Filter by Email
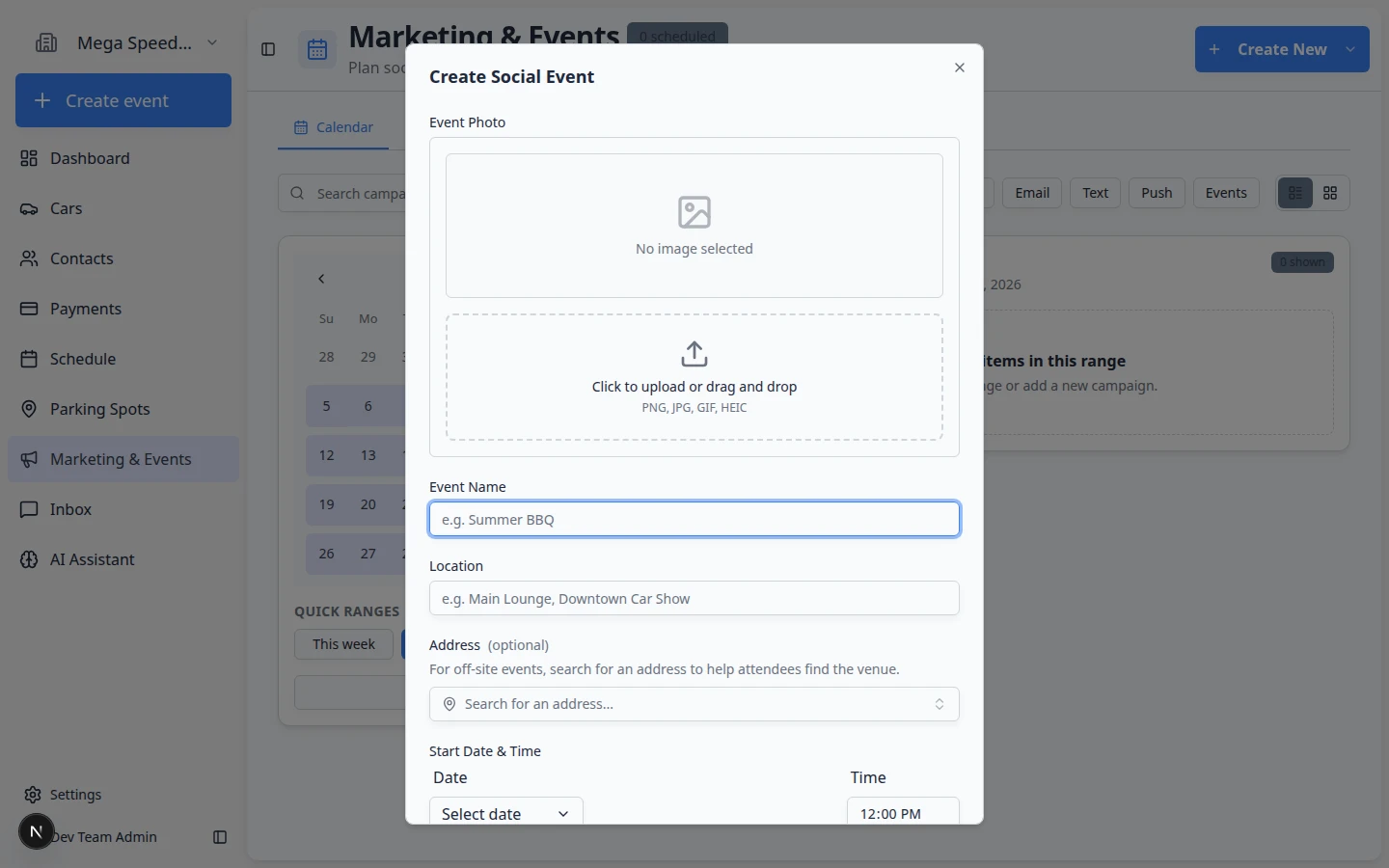This screenshot has height=868, width=1389. 1032,193
